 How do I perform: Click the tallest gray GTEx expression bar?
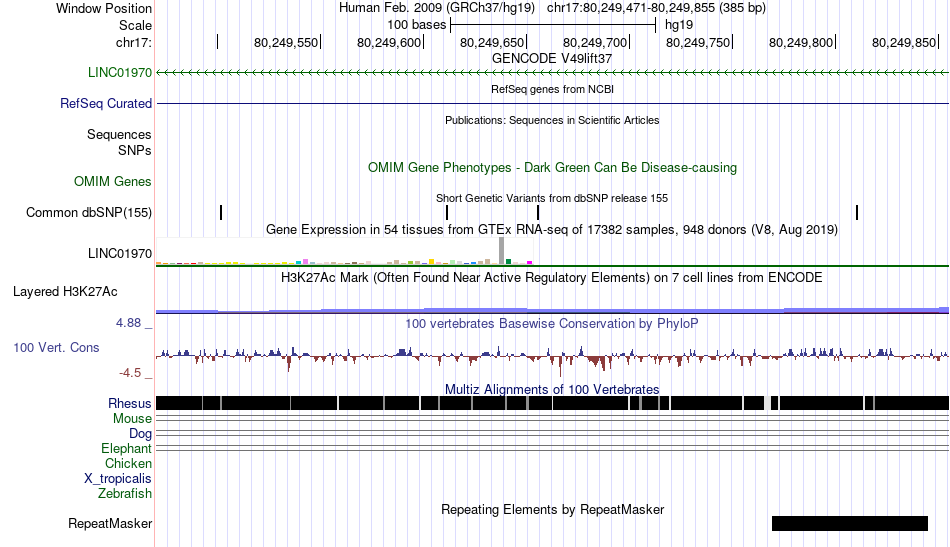[x=502, y=251]
